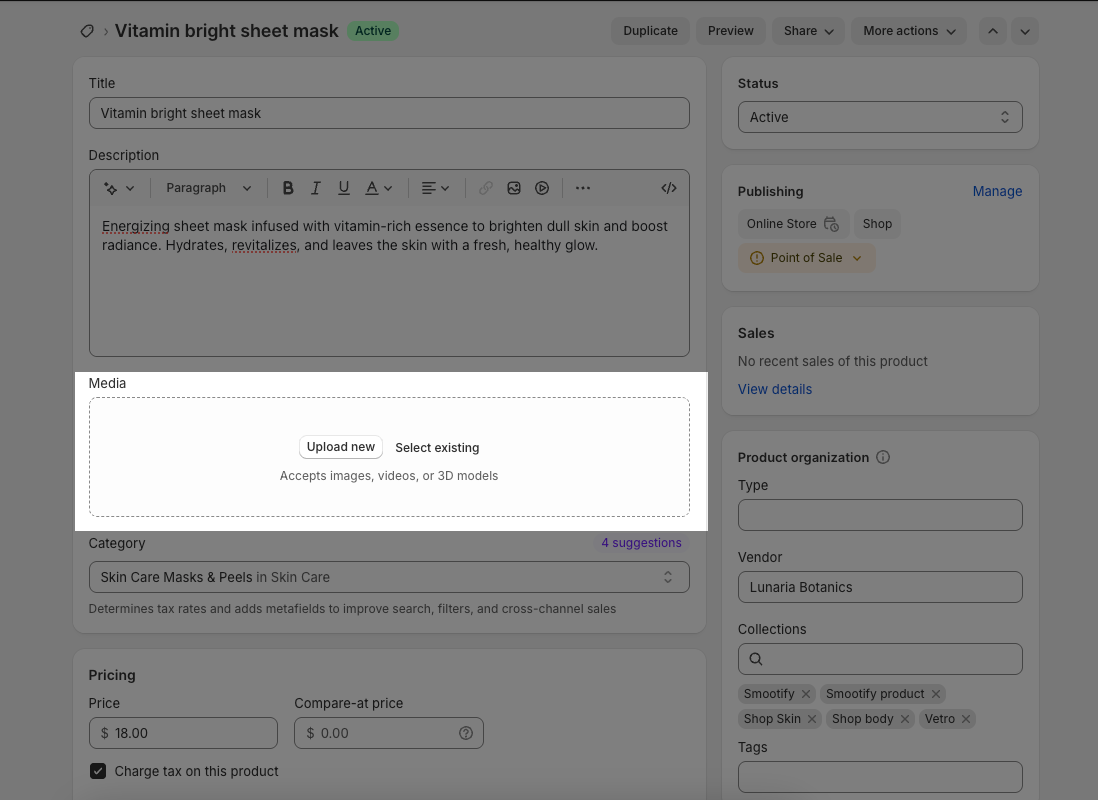
Task: Open HTML code view of description
Action: 669,188
